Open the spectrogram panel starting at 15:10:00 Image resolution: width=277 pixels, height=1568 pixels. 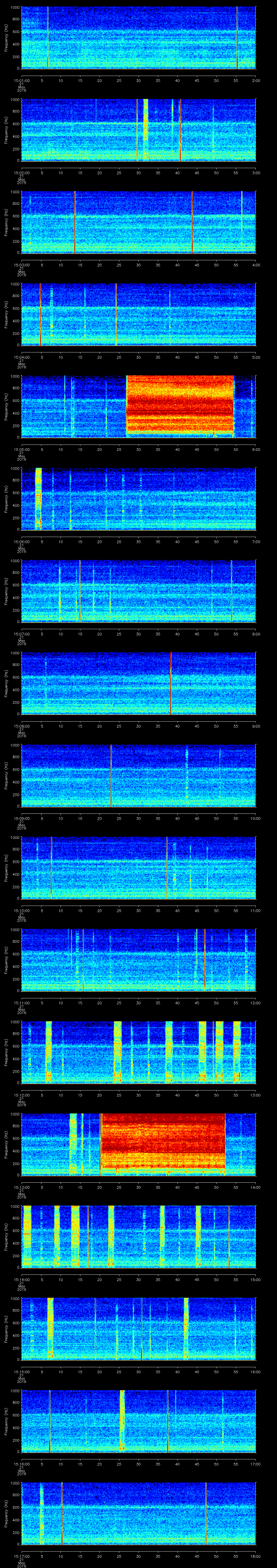click(139, 868)
